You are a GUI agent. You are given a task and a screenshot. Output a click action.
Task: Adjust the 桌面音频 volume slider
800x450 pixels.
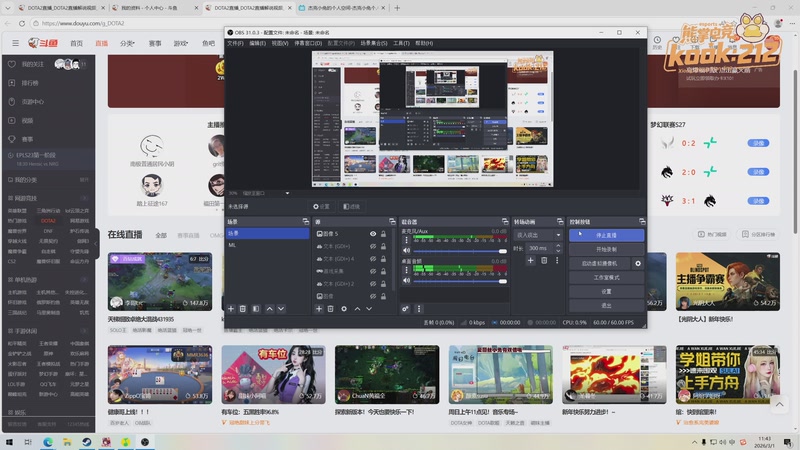tap(460, 281)
